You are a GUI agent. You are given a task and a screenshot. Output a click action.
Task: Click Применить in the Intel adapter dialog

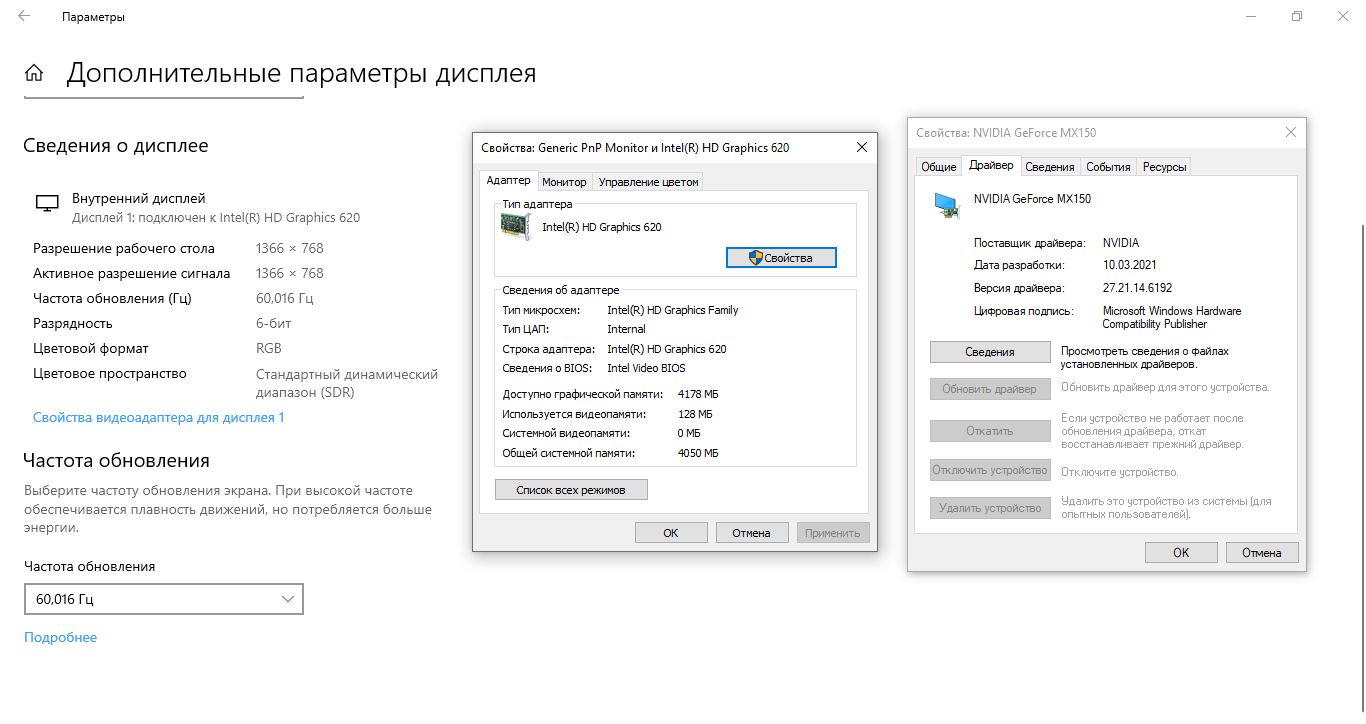click(x=833, y=533)
